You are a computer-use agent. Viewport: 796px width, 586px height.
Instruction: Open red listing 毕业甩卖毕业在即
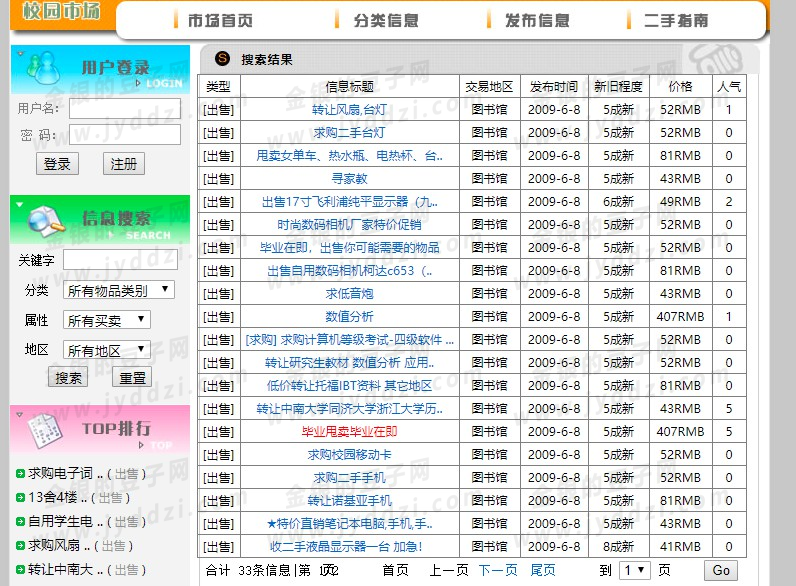[349, 432]
